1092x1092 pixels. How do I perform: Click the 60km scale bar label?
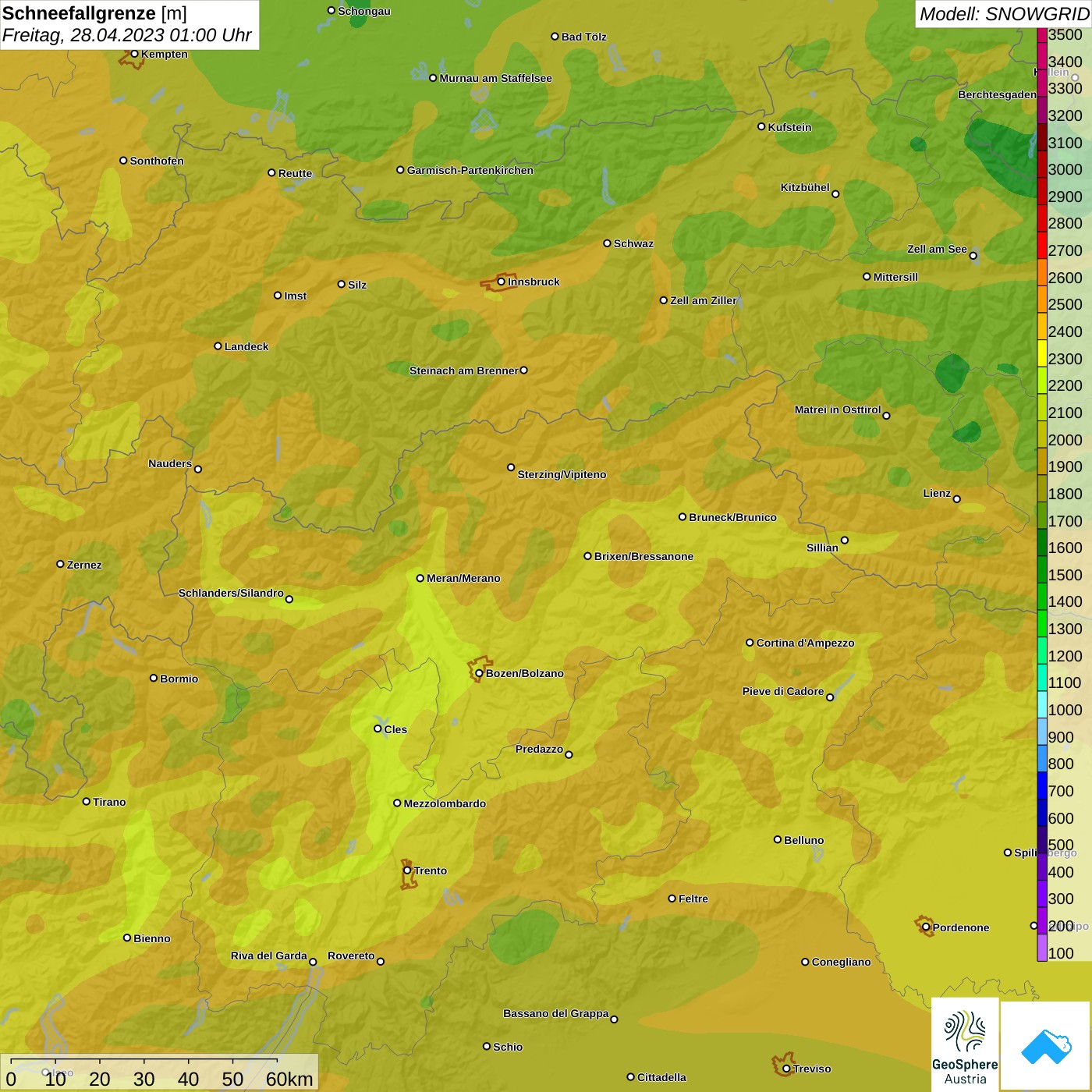tap(289, 1079)
